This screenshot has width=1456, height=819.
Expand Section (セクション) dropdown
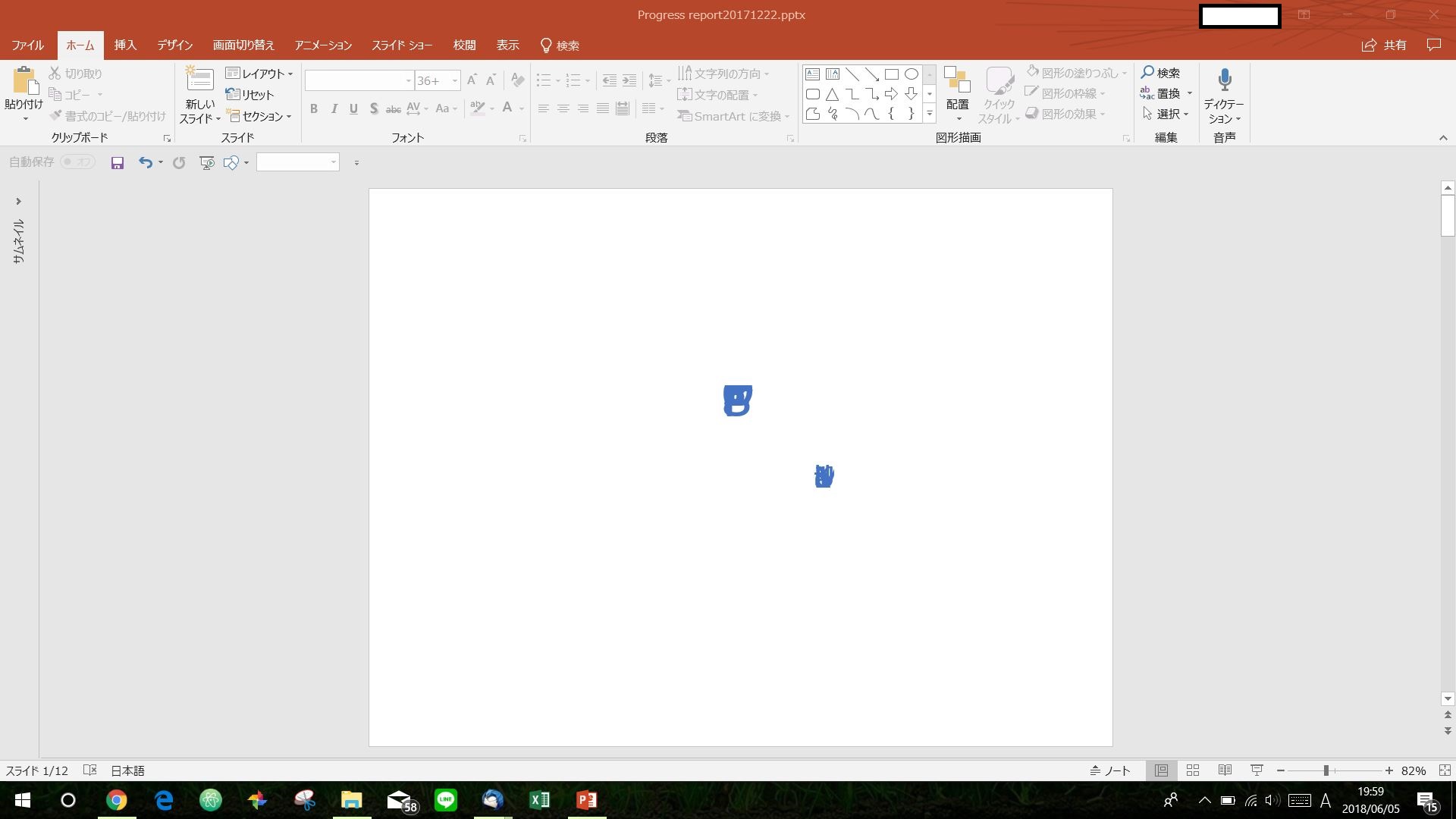coord(259,116)
